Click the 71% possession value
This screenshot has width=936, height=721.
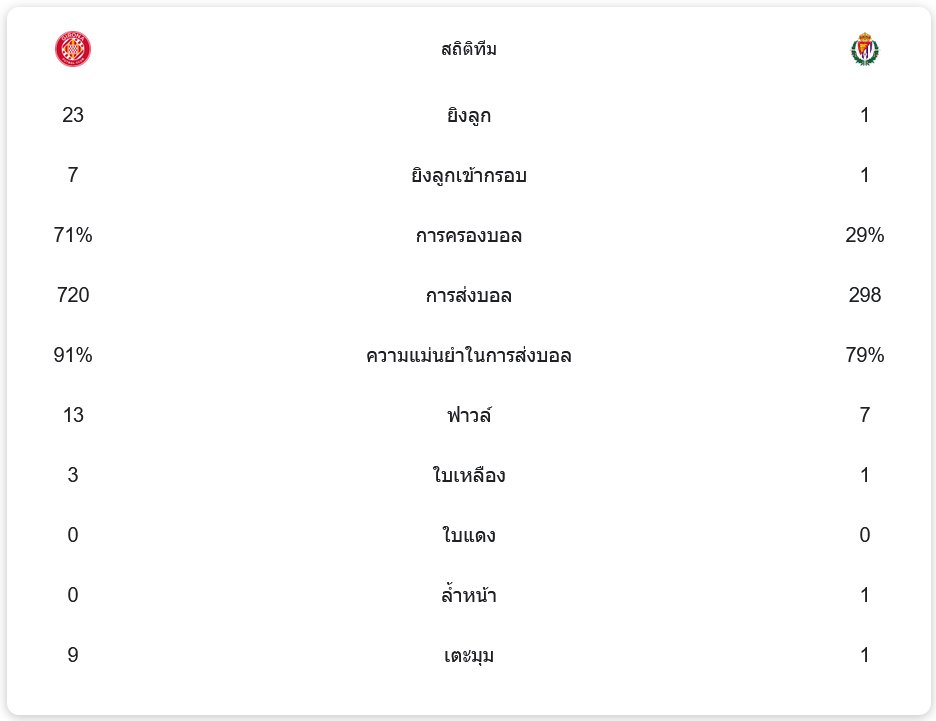(73, 236)
